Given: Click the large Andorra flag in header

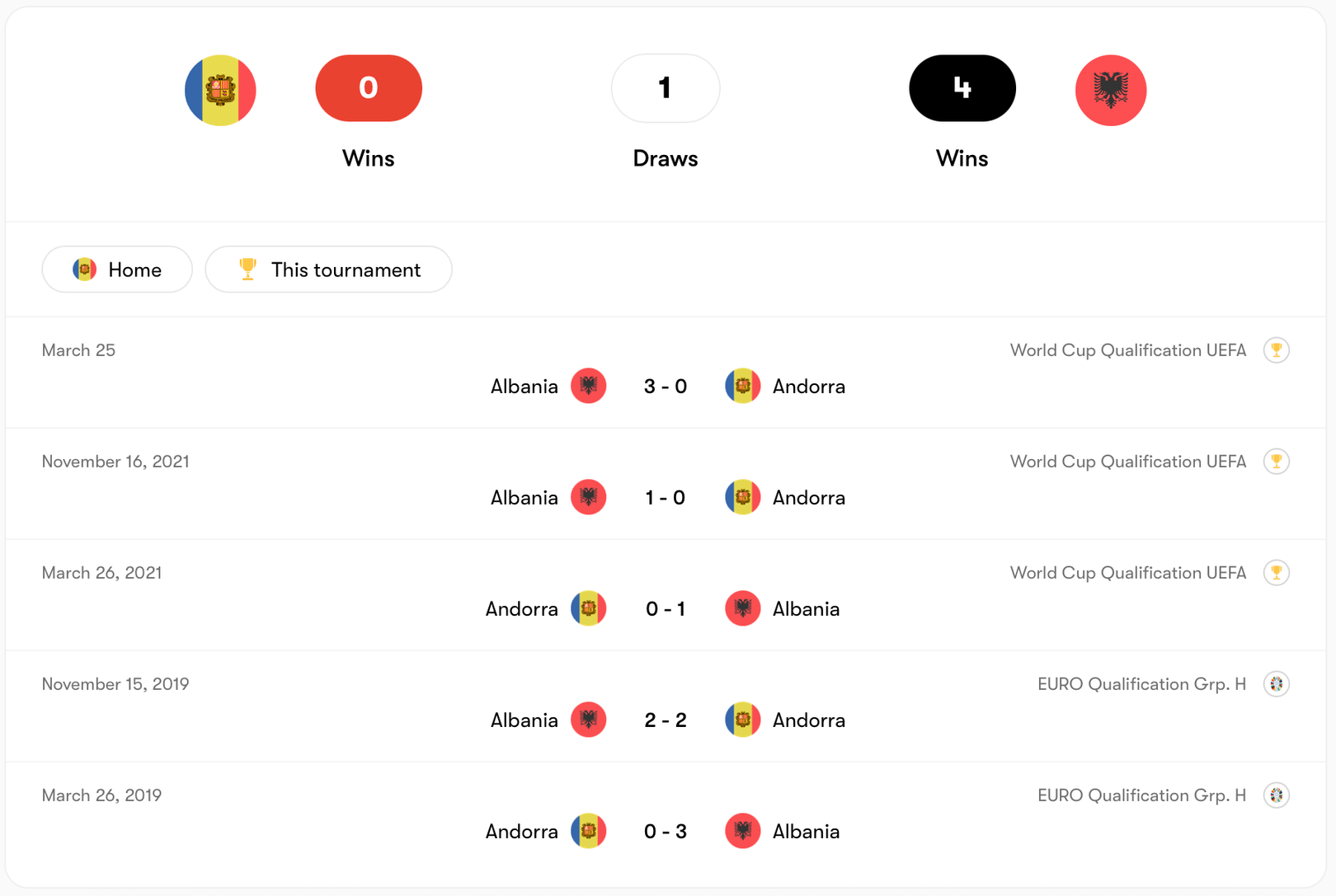Looking at the screenshot, I should click(220, 90).
